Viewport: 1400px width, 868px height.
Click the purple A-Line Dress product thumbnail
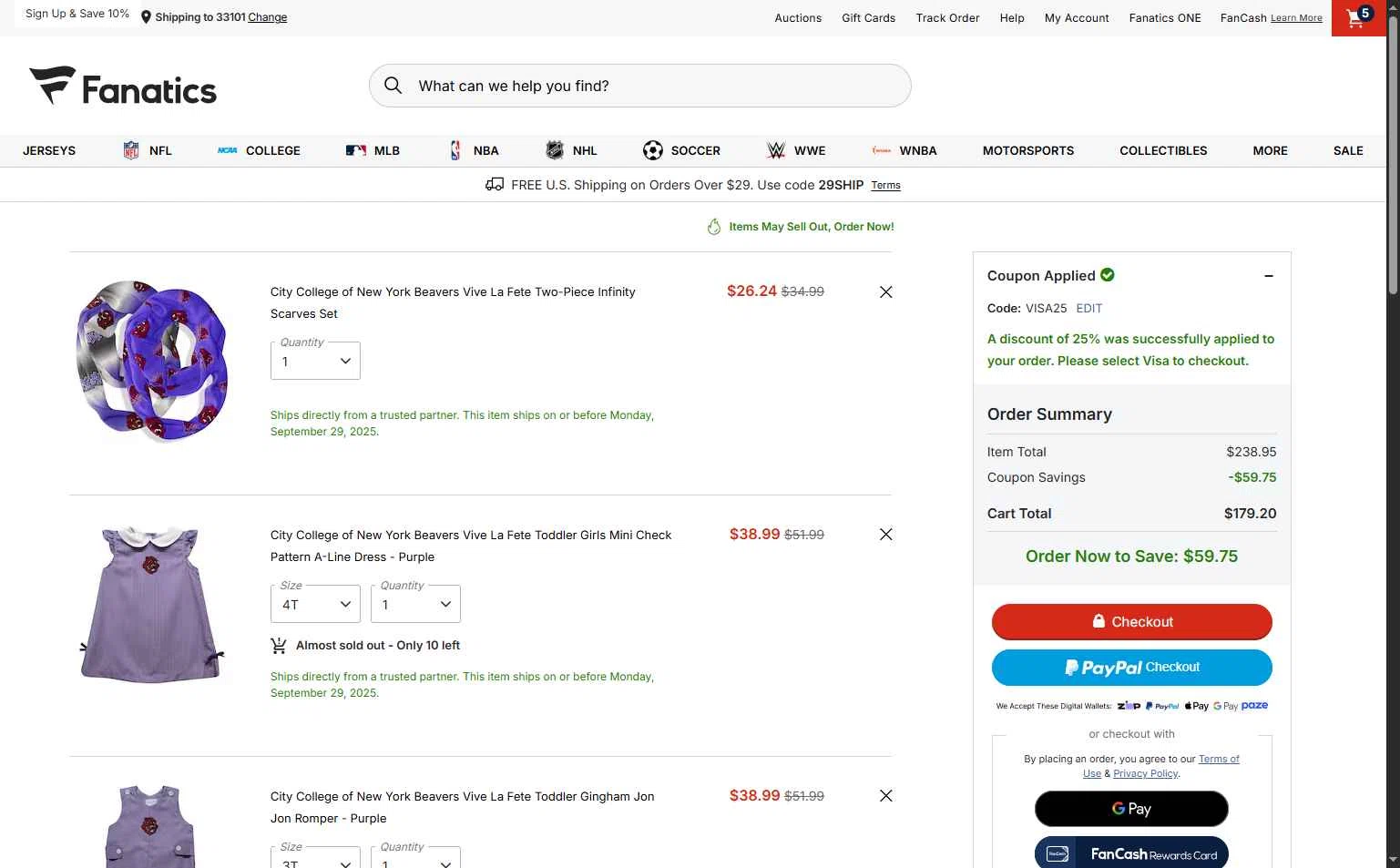[152, 605]
